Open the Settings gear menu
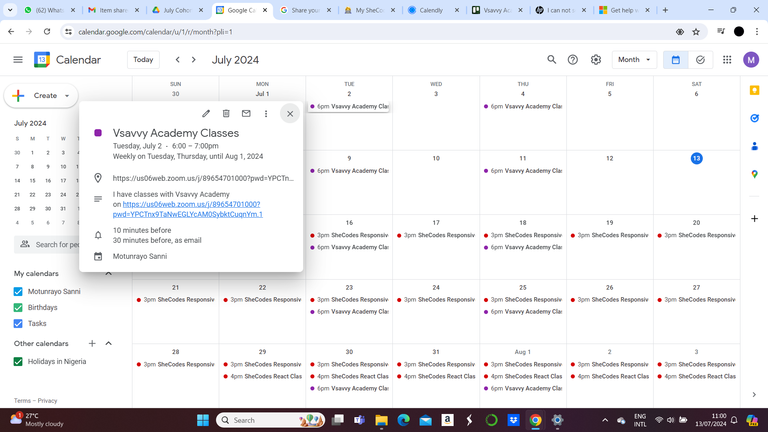 click(596, 60)
